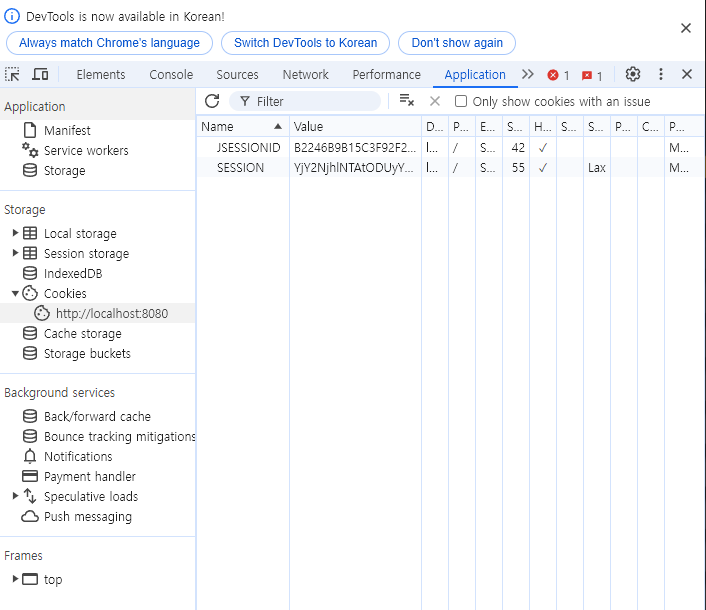Click the Lax SameSite cell
Screen dimensions: 706x610
pos(597,168)
